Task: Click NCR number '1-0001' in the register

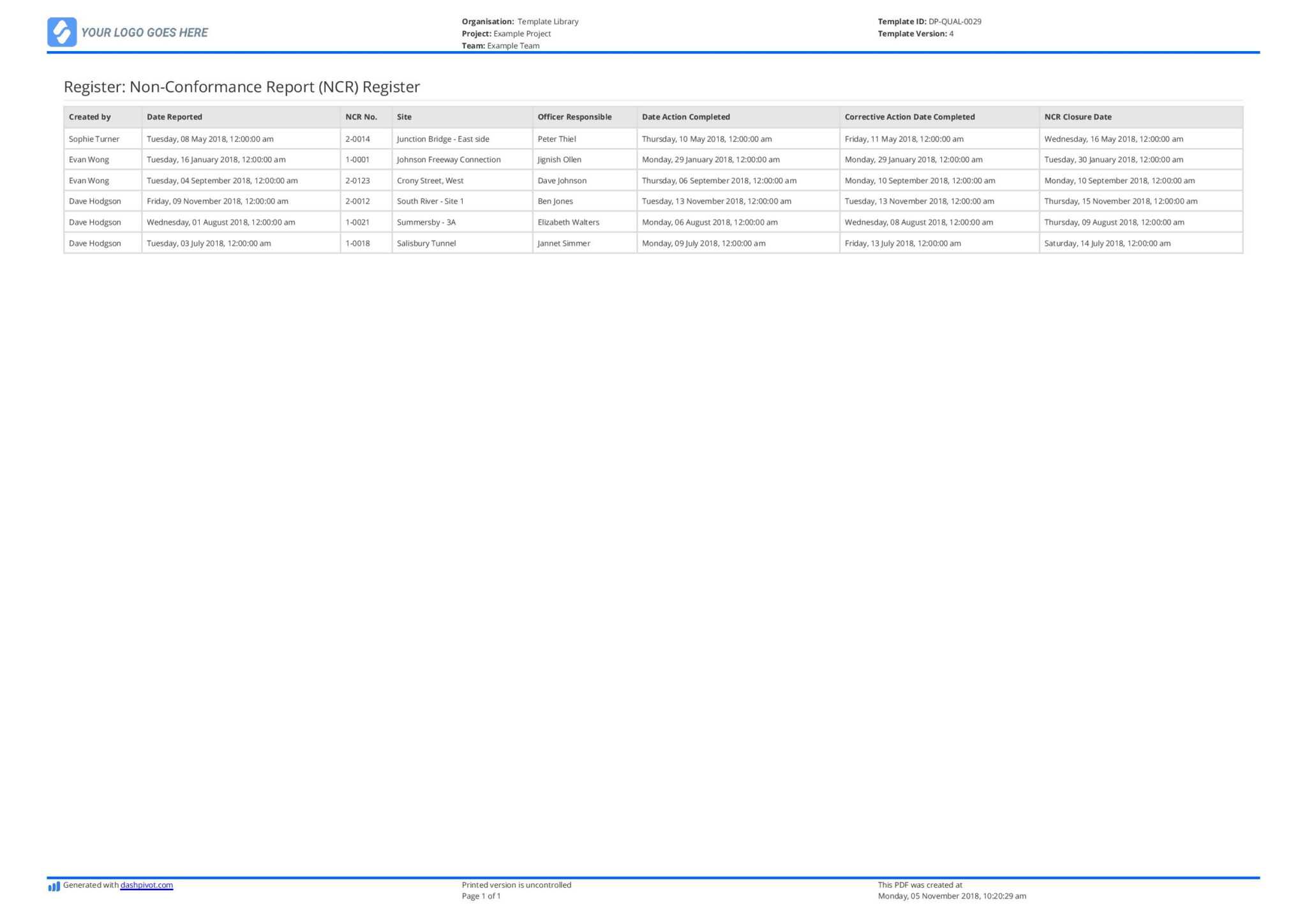Action: [x=357, y=160]
